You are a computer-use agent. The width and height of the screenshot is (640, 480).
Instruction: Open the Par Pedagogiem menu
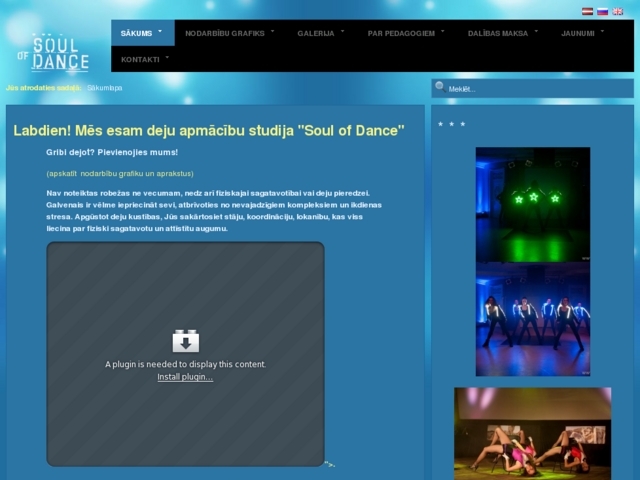400,33
